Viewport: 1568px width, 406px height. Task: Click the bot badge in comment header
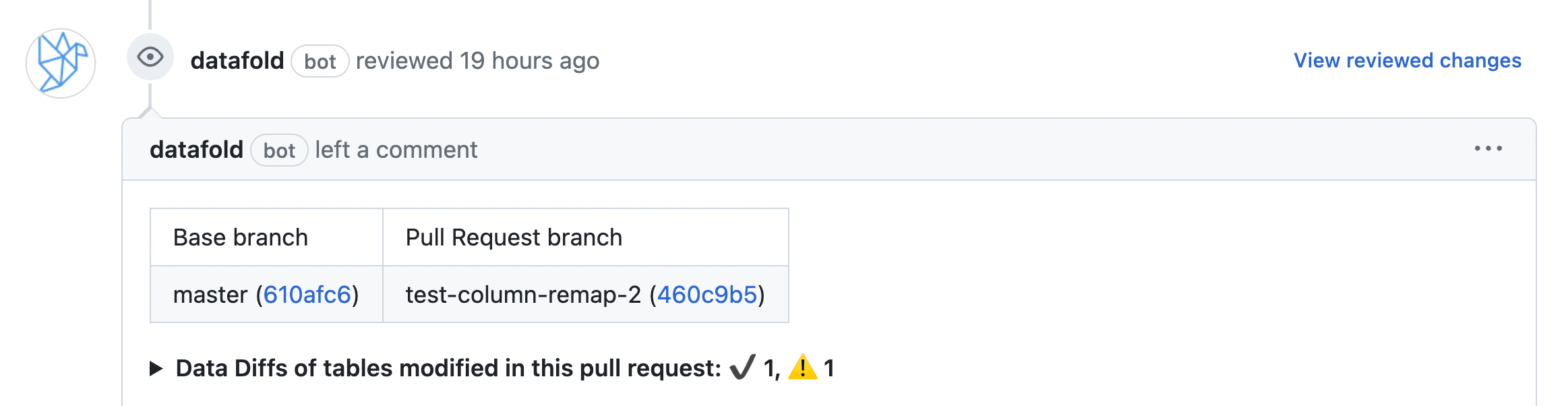coord(279,150)
